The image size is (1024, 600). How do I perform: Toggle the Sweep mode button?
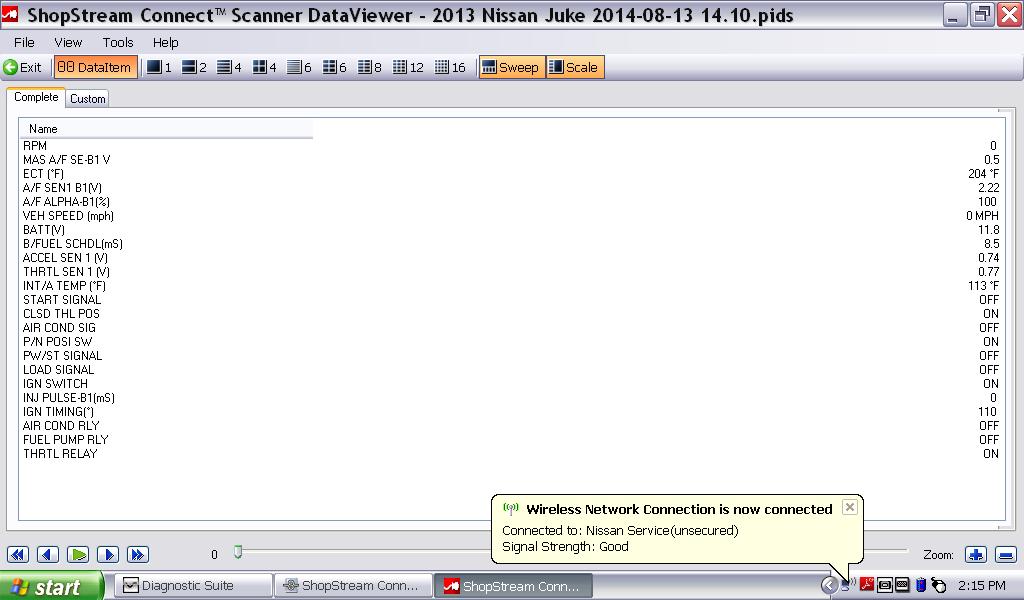point(511,67)
